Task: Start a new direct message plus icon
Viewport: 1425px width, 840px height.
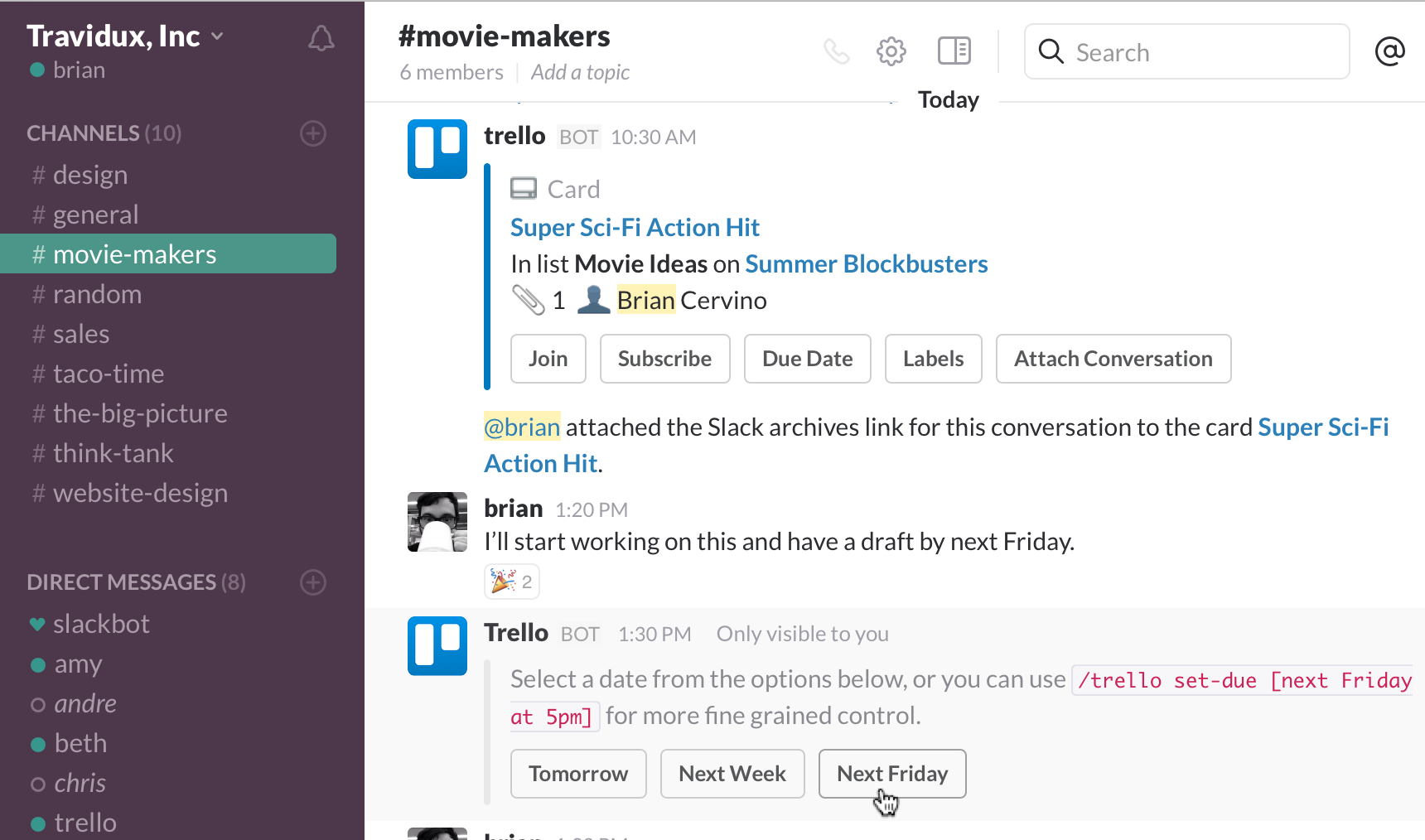Action: tap(313, 582)
